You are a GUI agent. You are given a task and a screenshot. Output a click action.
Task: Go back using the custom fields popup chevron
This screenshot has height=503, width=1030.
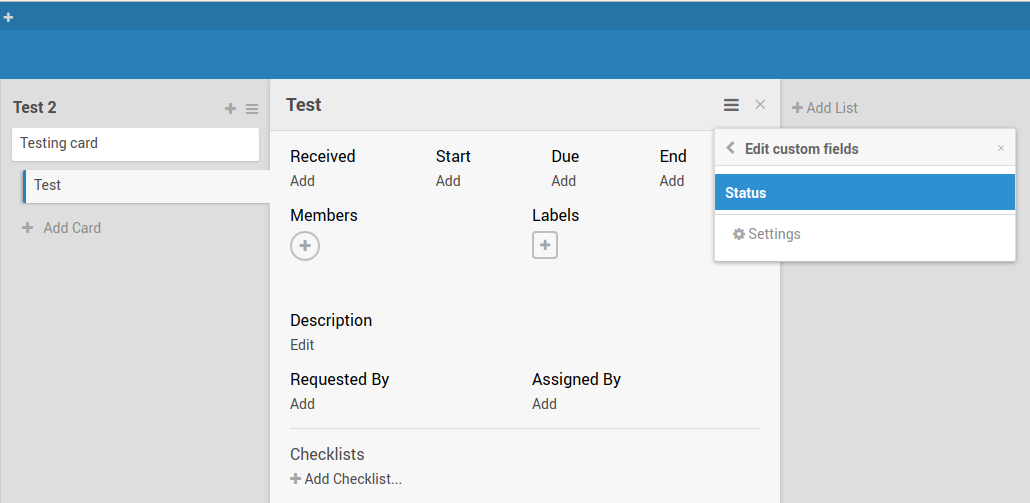(x=730, y=148)
